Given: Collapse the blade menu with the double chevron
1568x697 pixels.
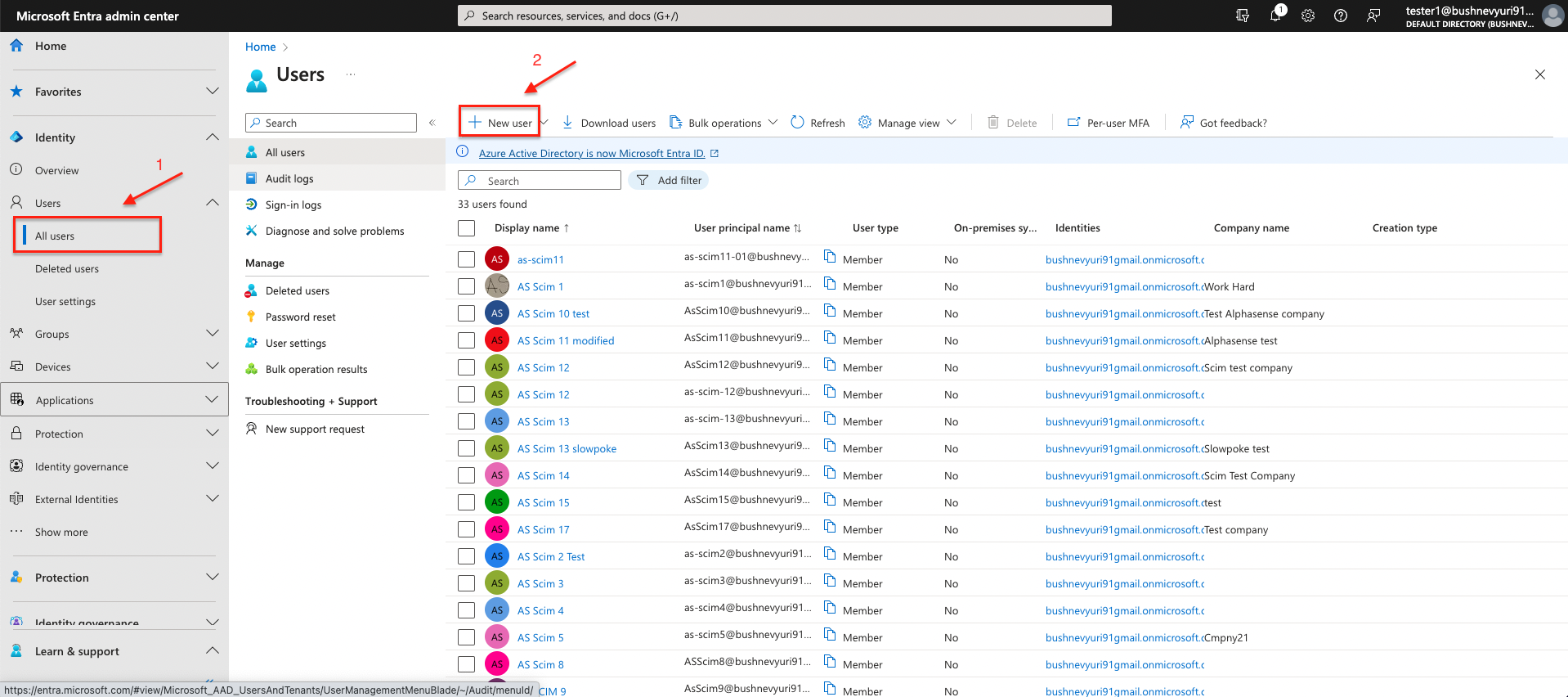Looking at the screenshot, I should click(x=432, y=123).
